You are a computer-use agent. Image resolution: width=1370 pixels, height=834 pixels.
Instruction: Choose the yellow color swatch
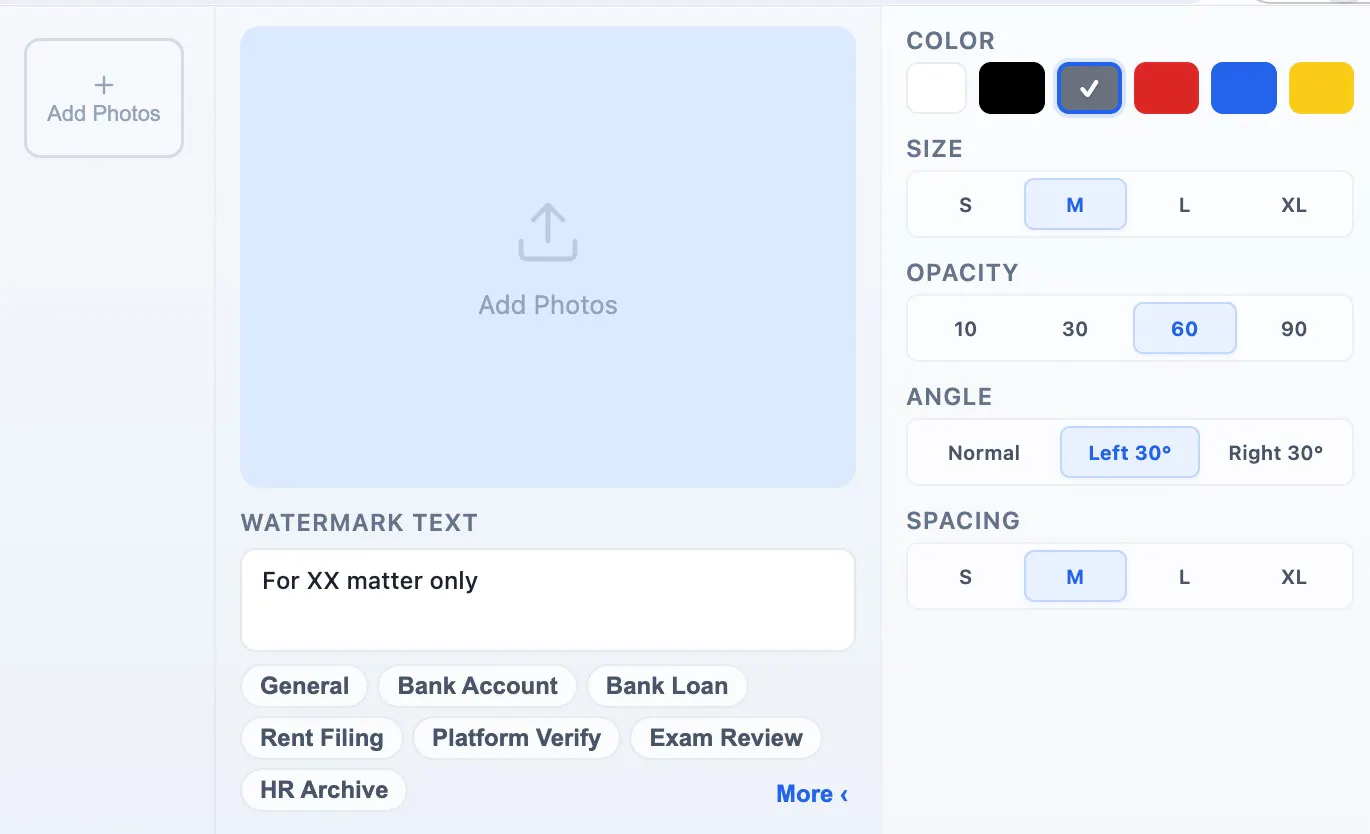(1321, 88)
